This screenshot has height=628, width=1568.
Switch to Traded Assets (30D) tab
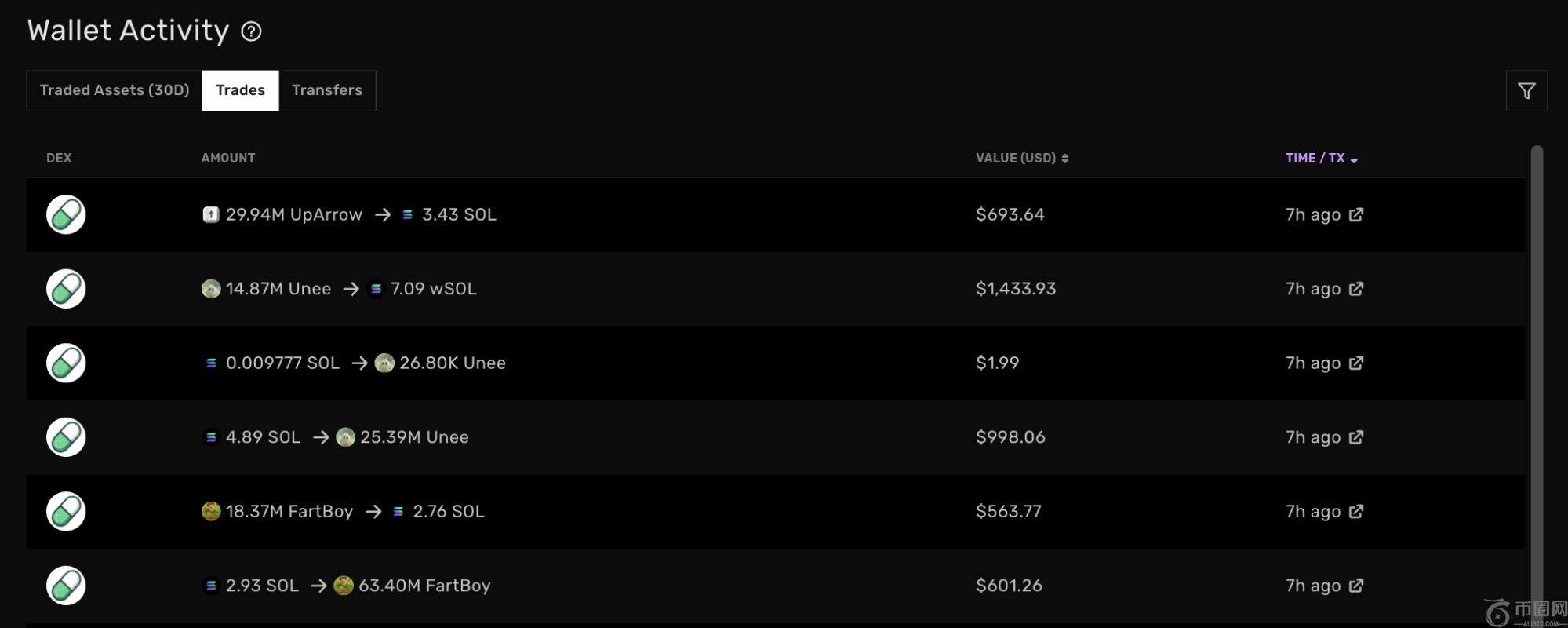tap(115, 90)
